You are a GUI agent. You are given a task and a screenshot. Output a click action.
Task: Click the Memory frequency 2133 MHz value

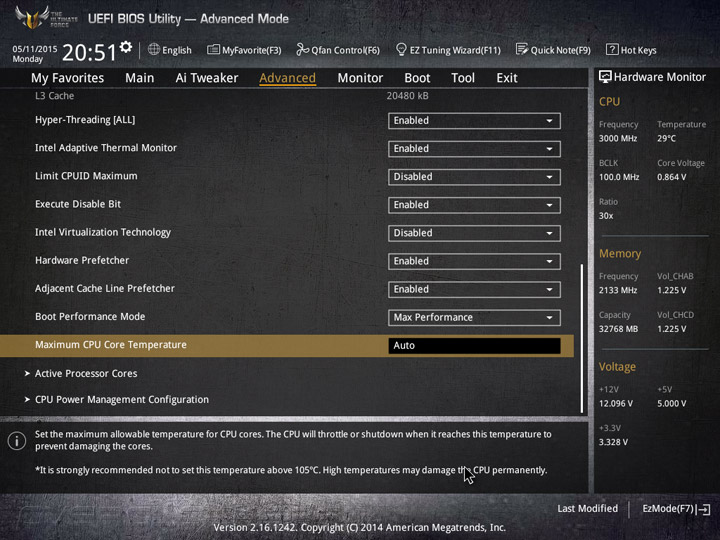tap(618, 290)
